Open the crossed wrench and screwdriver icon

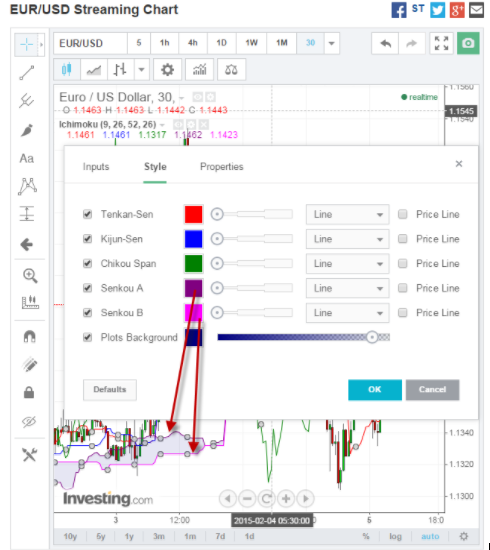coord(29,455)
